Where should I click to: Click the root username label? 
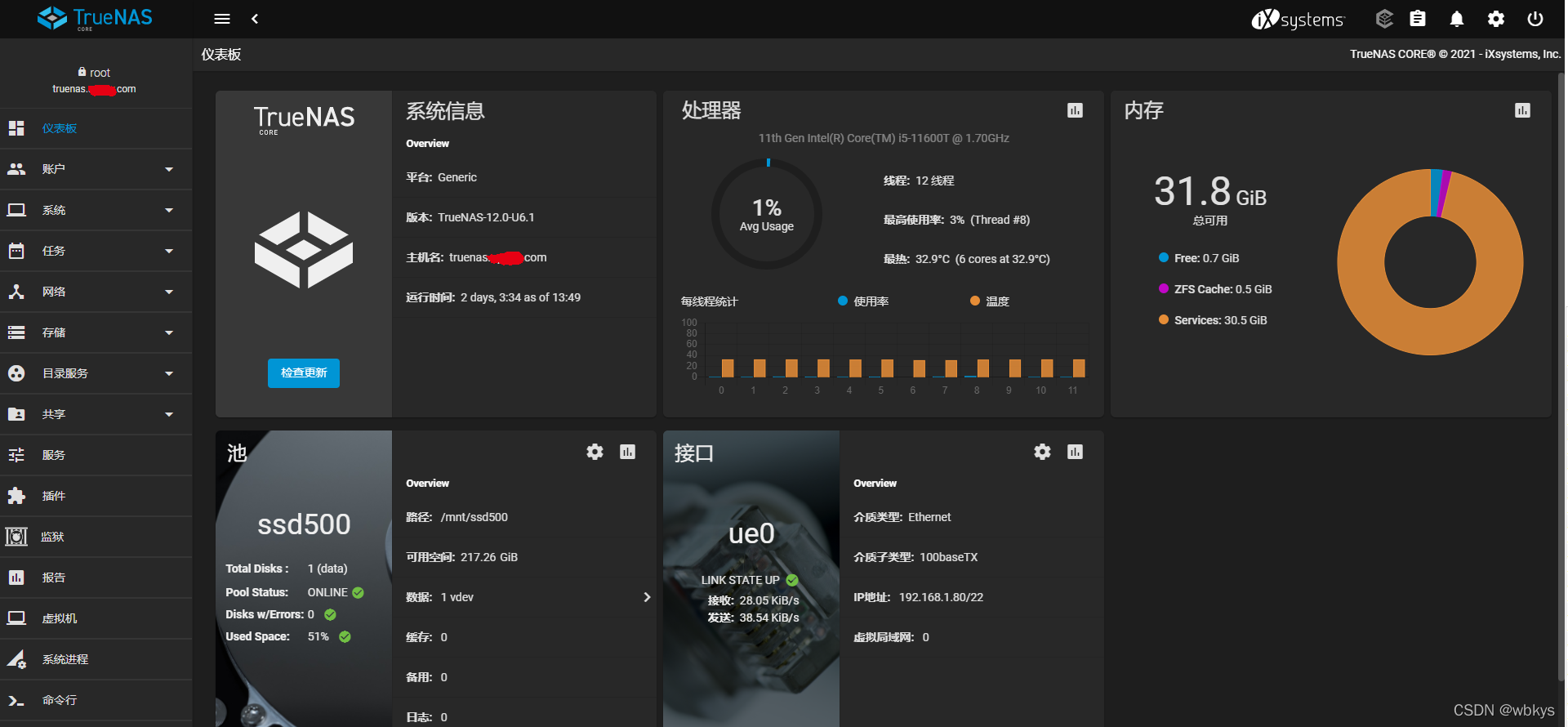[x=100, y=73]
